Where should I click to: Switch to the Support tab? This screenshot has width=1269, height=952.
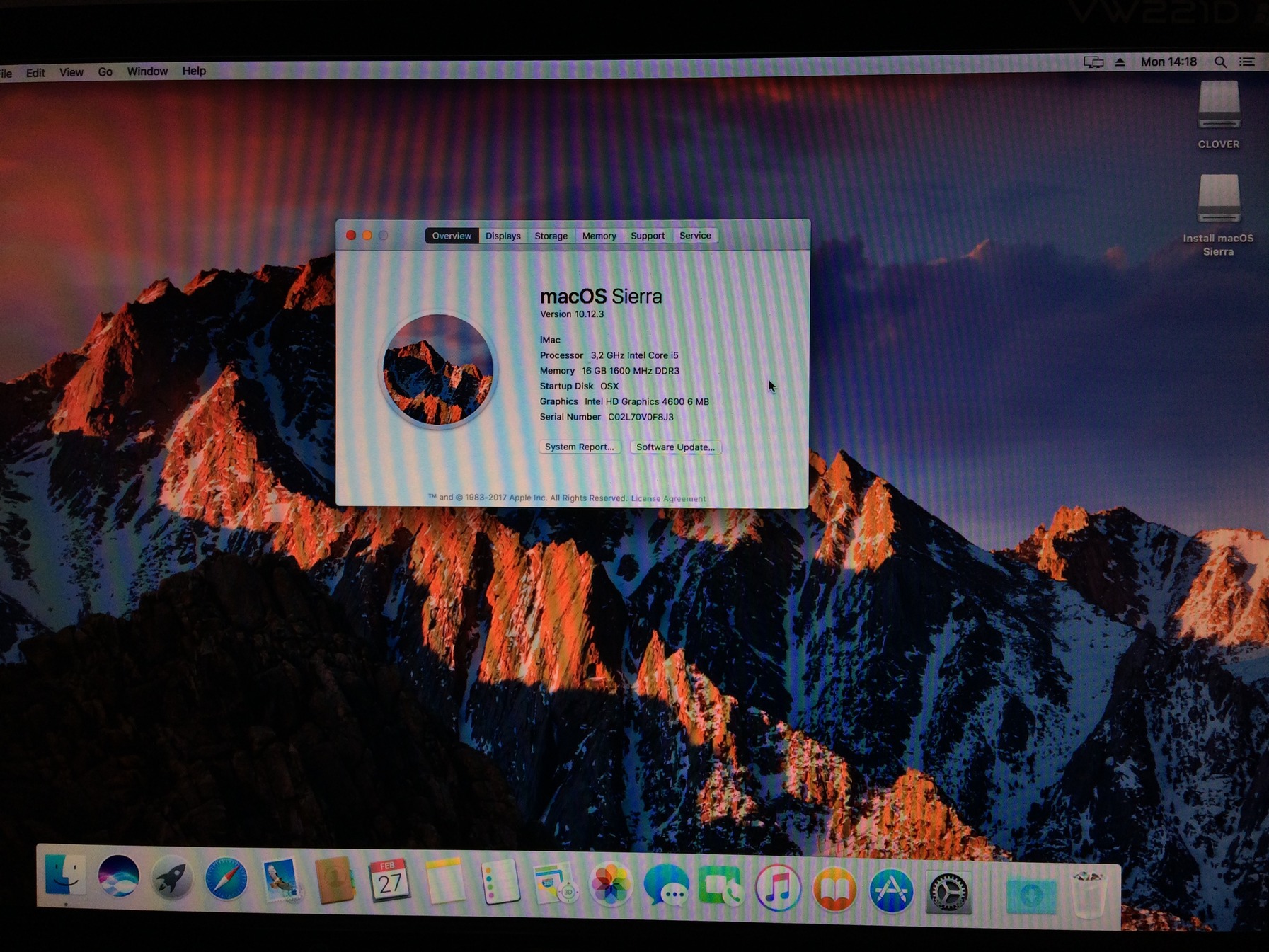[x=648, y=236]
